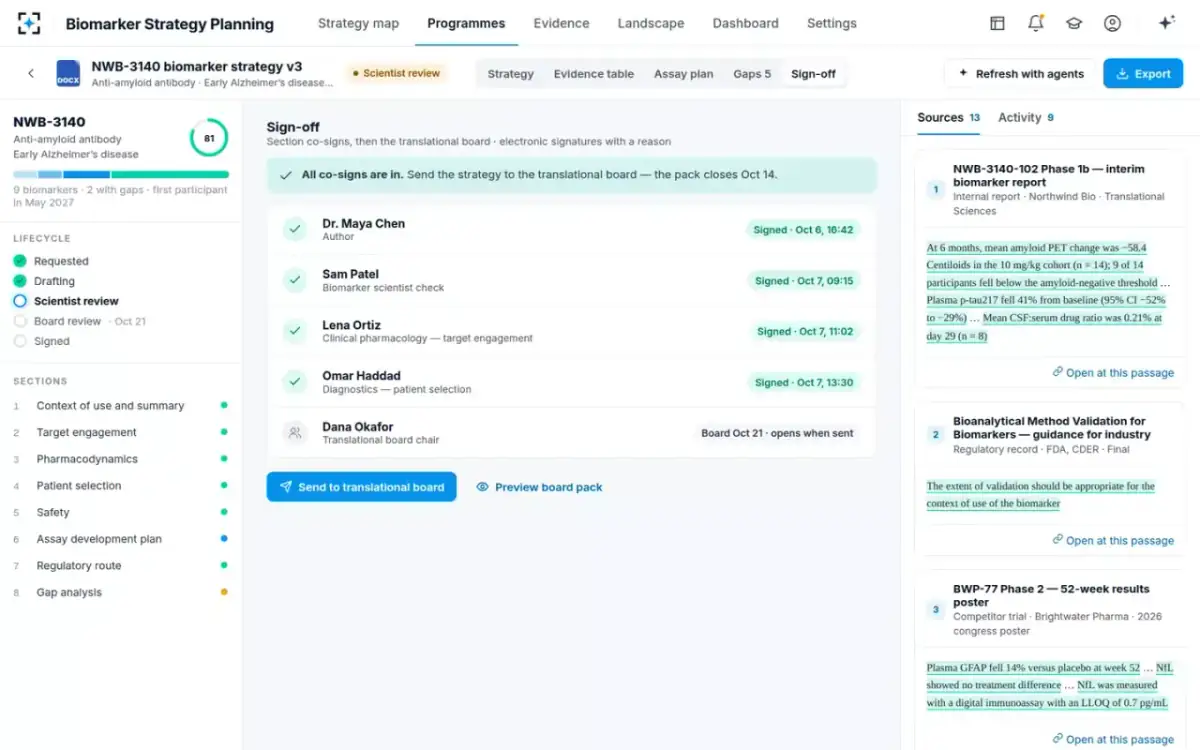Select the Board review lifecycle stage
The image size is (1200, 750).
point(80,321)
